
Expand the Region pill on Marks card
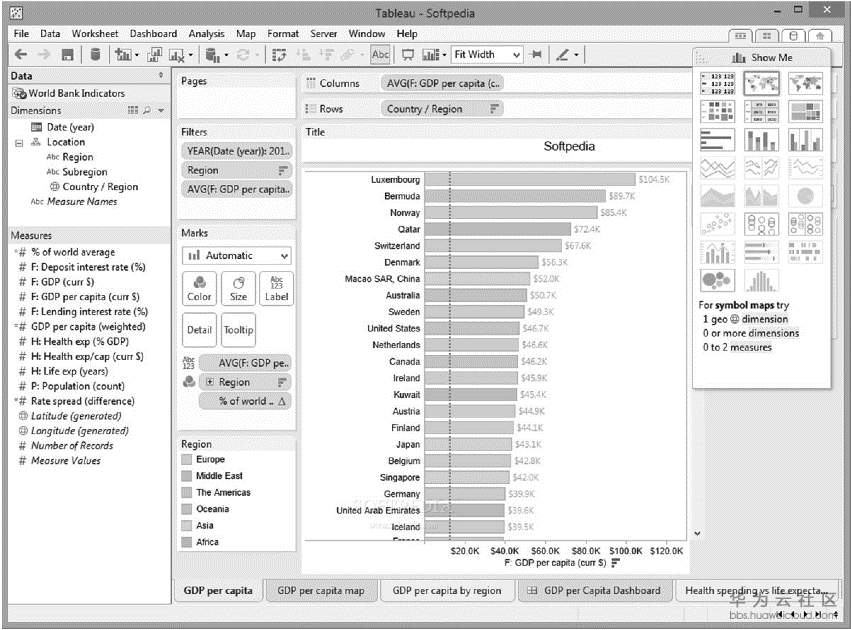click(209, 382)
